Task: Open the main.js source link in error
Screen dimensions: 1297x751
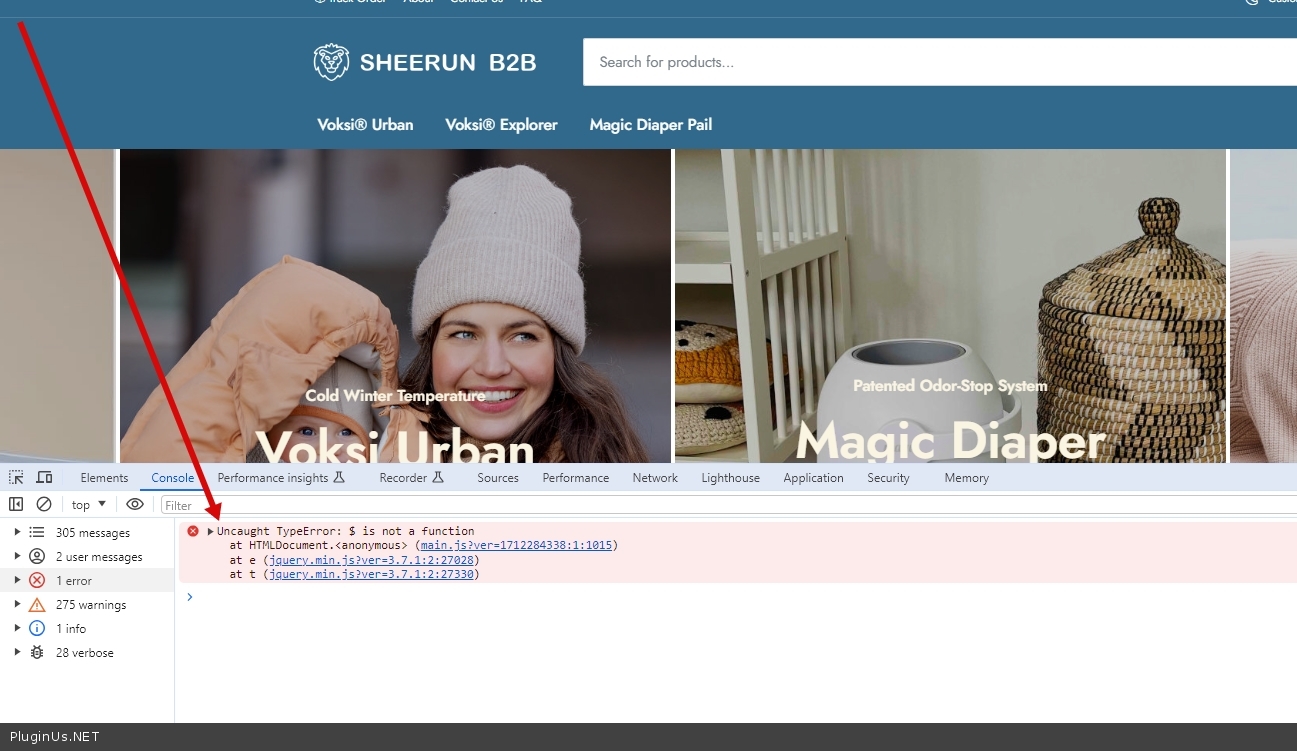Action: (x=516, y=546)
